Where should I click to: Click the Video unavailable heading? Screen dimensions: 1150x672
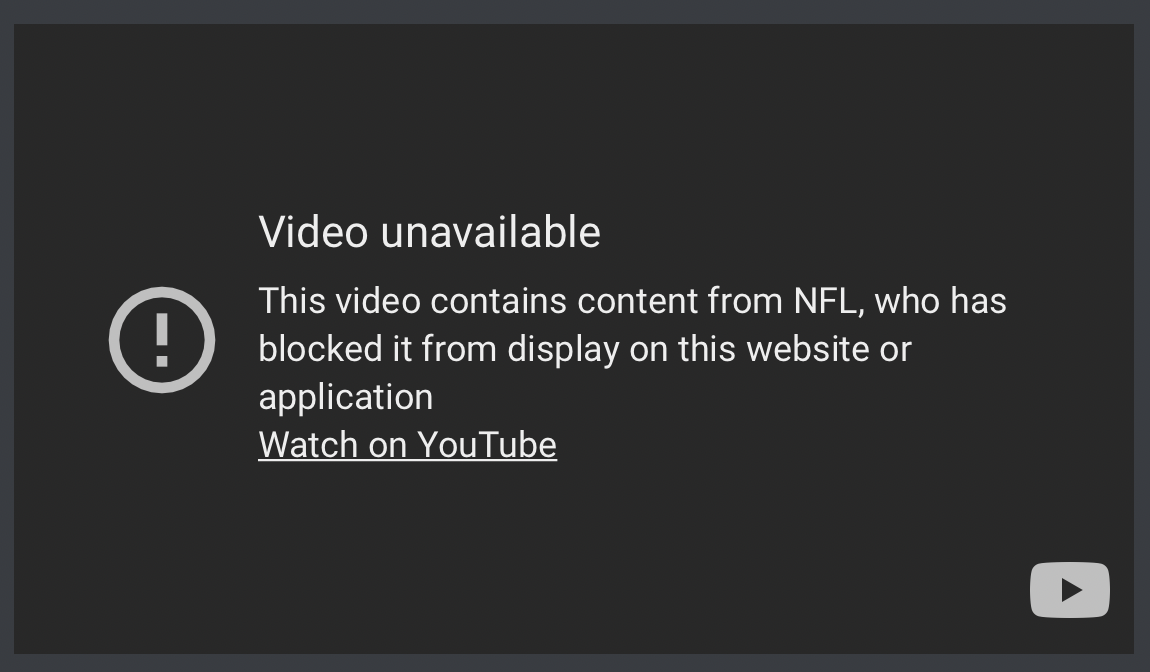(x=430, y=233)
